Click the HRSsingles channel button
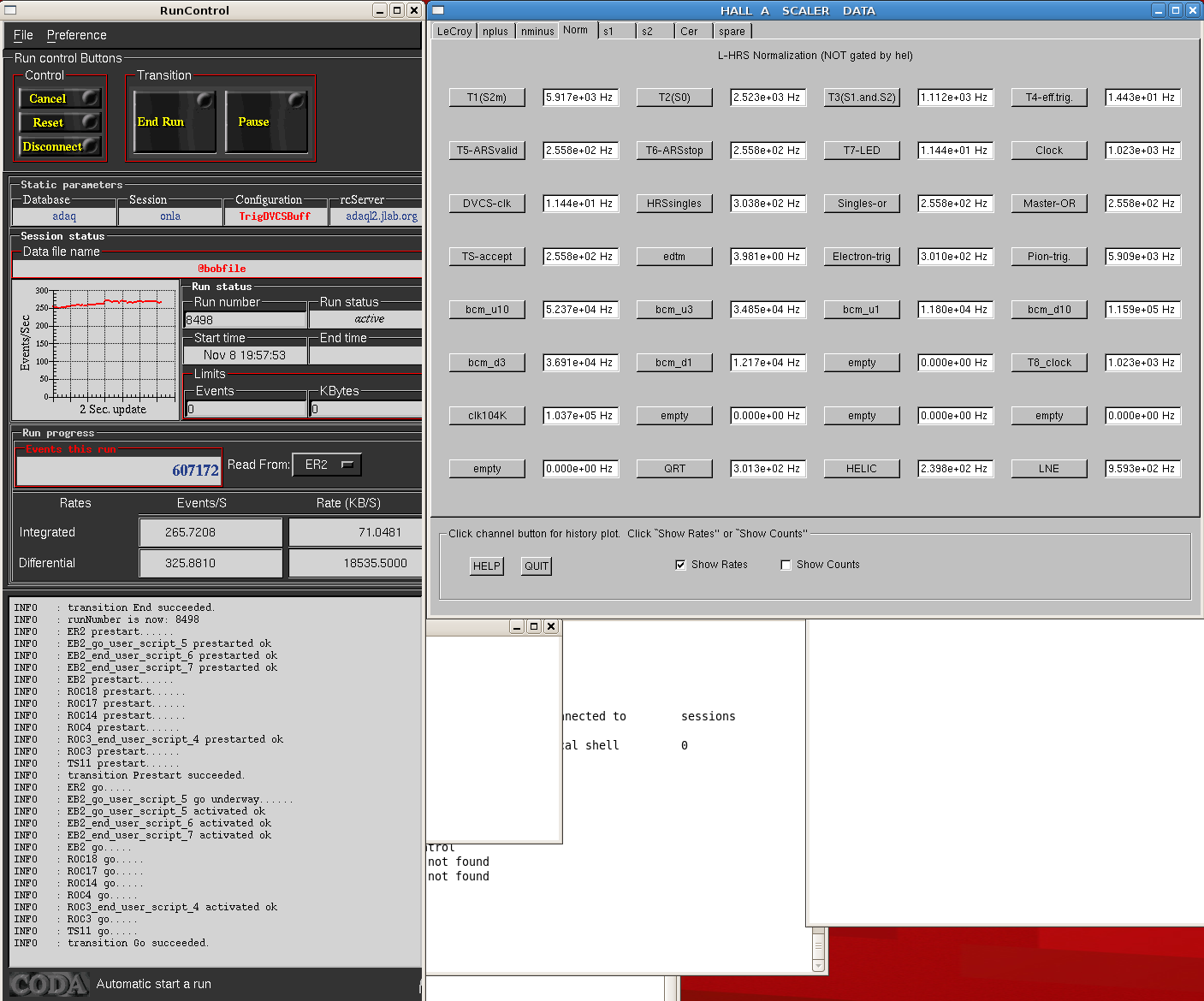This screenshot has height=1001, width=1204. [x=674, y=204]
